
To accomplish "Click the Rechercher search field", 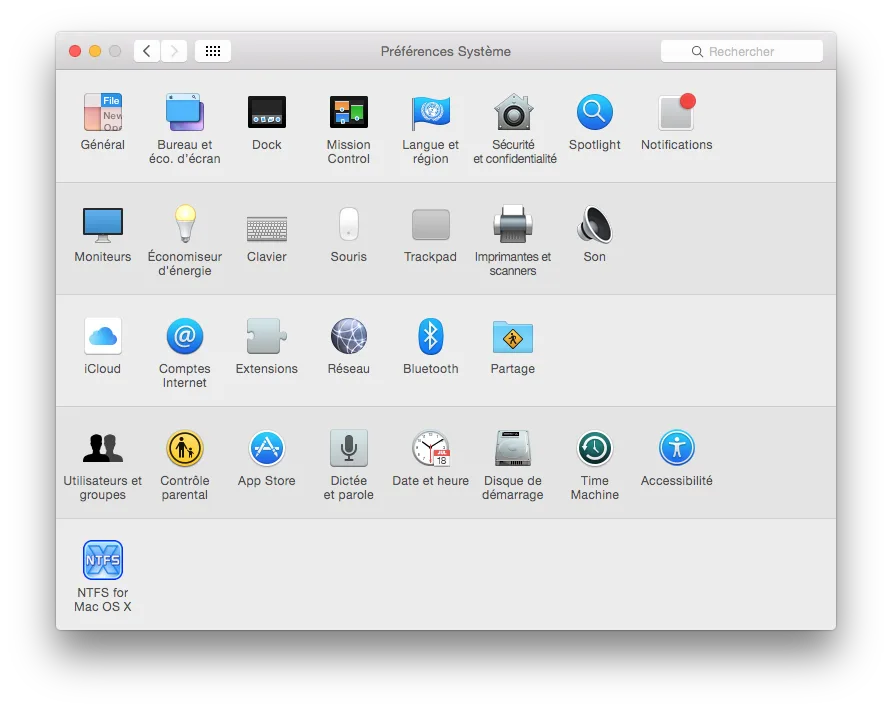I will 742,51.
